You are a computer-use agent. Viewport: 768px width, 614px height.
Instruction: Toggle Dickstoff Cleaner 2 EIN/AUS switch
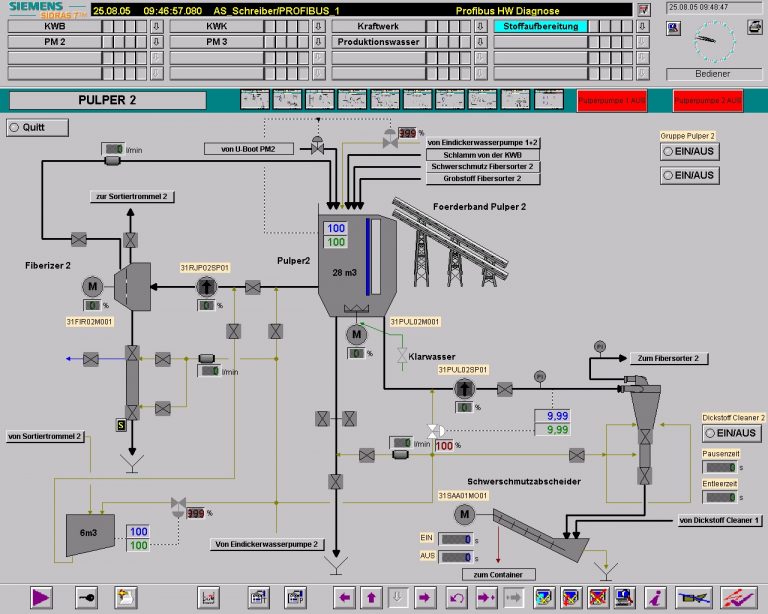(x=731, y=433)
